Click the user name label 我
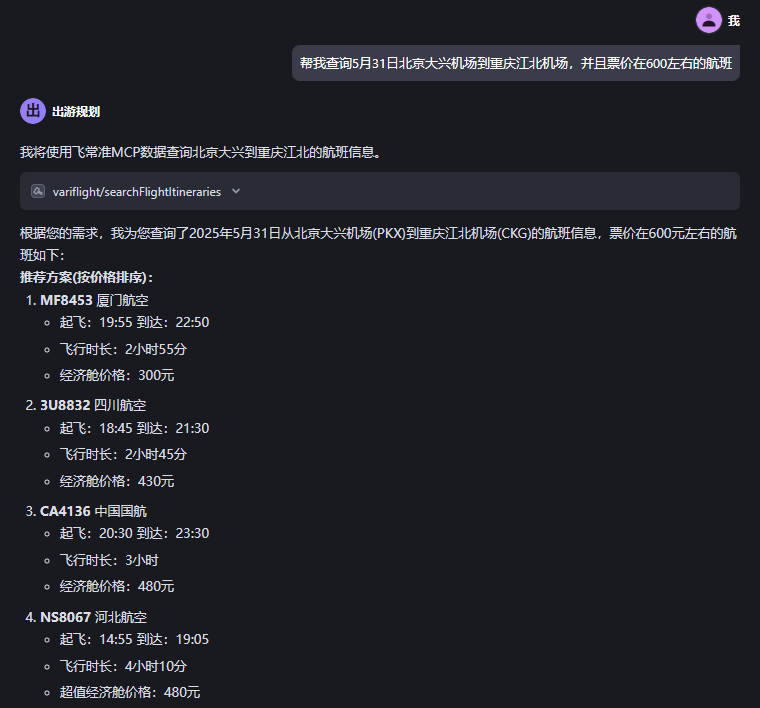 (x=733, y=20)
